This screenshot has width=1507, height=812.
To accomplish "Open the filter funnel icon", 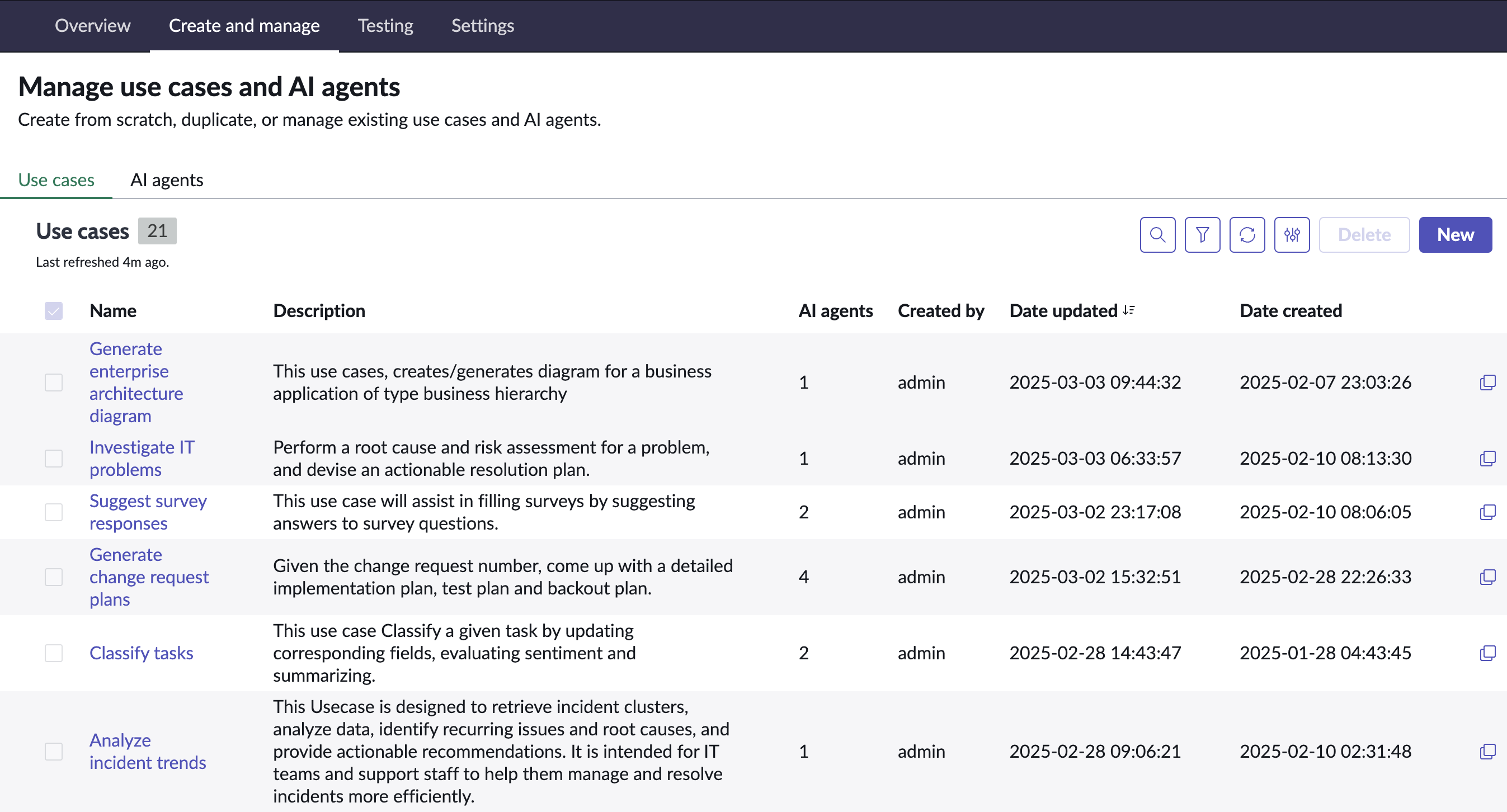I will tap(1202, 234).
